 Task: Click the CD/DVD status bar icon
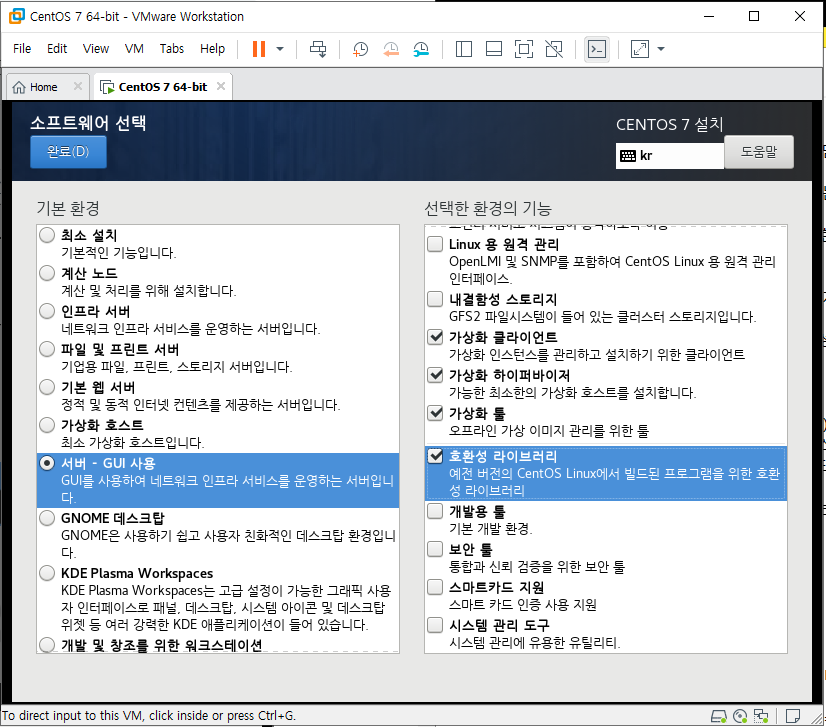[x=740, y=716]
